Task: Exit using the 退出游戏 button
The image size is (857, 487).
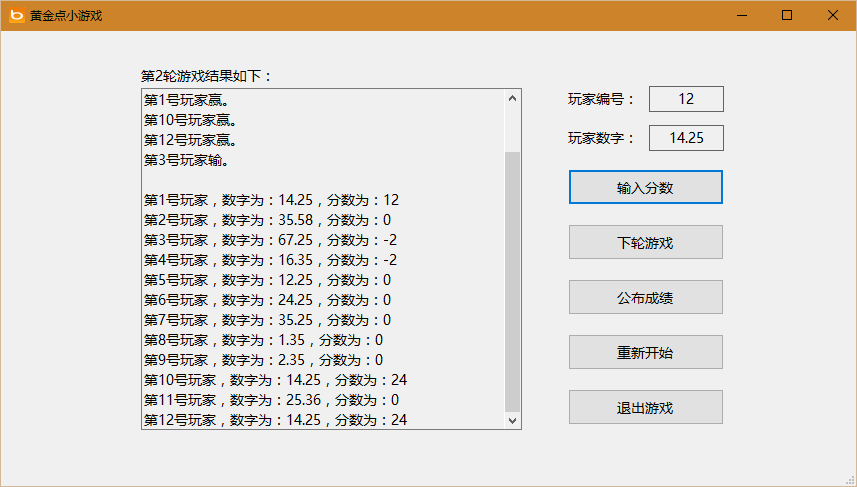Action: click(645, 407)
